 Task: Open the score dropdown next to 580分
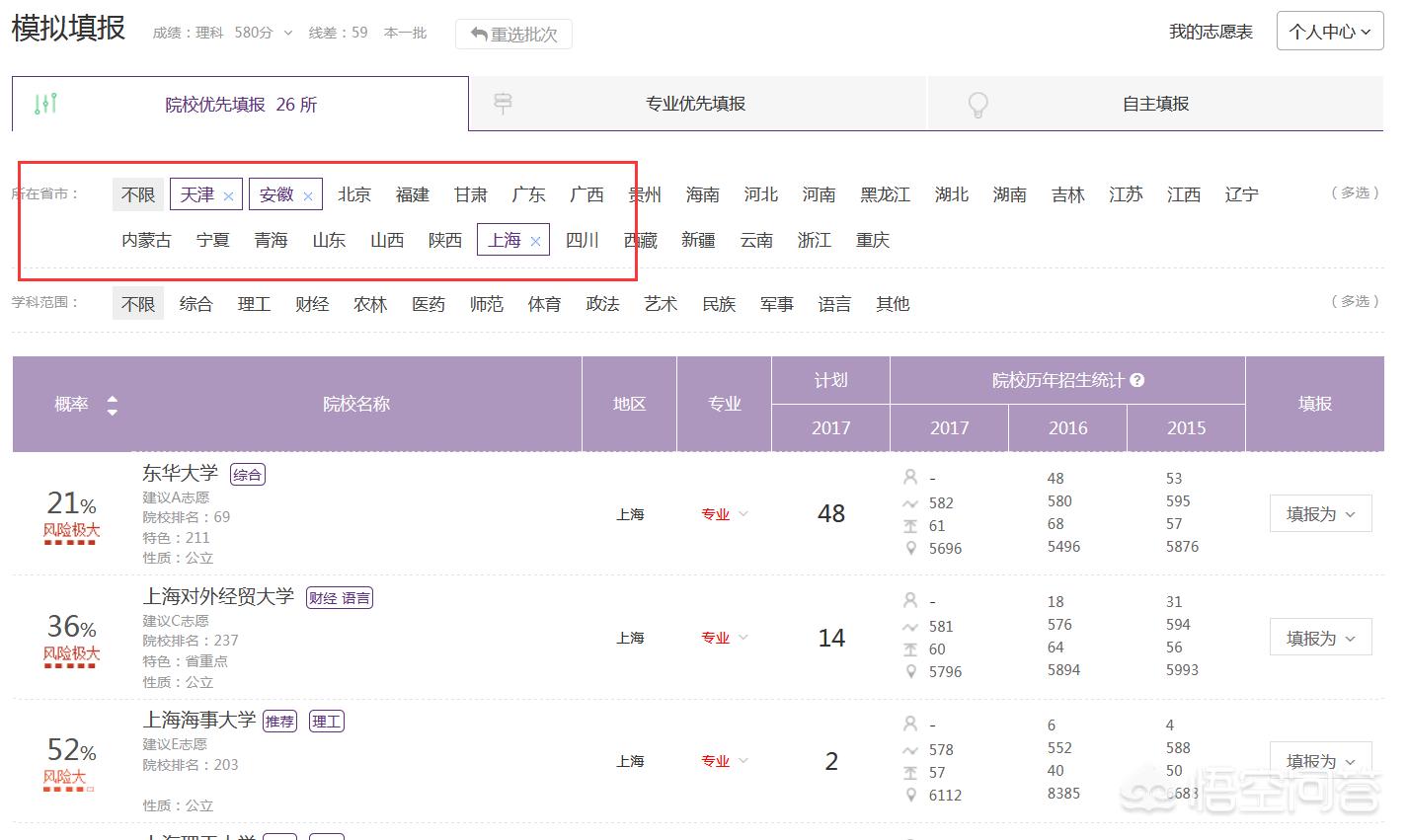288,34
